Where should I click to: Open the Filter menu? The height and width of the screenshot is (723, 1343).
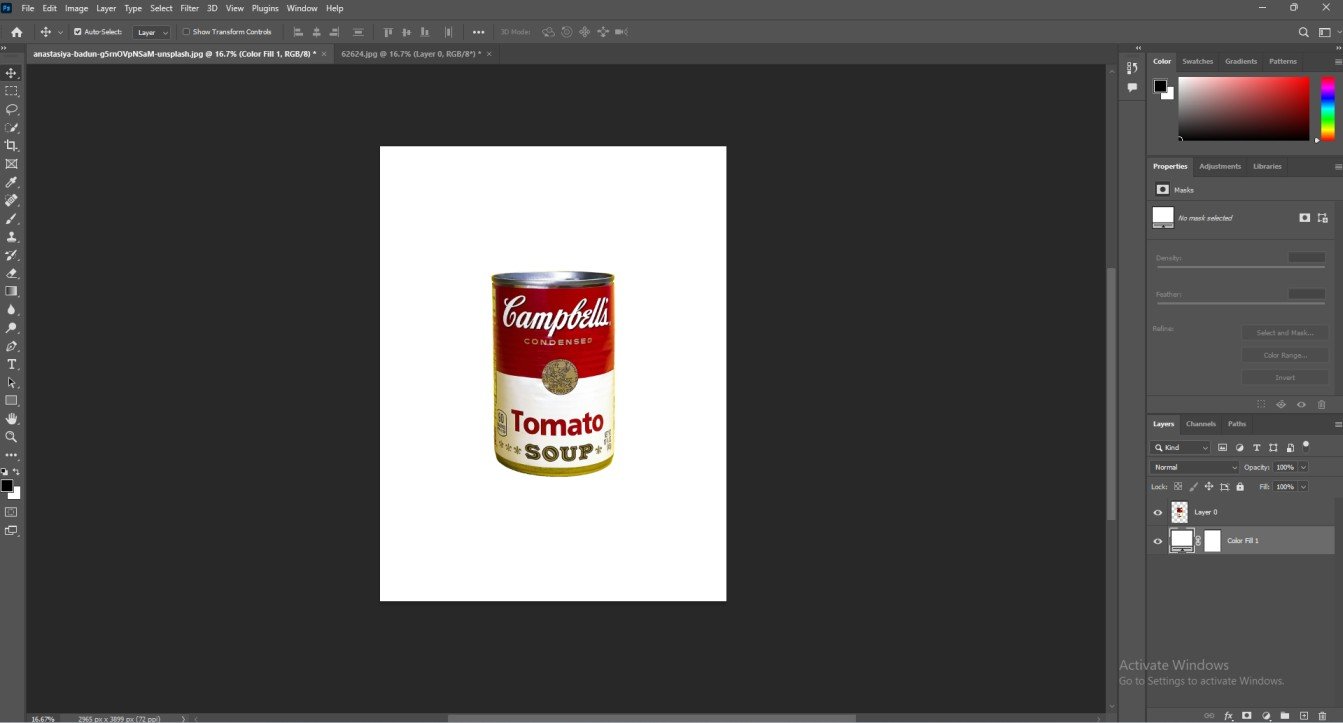point(189,8)
